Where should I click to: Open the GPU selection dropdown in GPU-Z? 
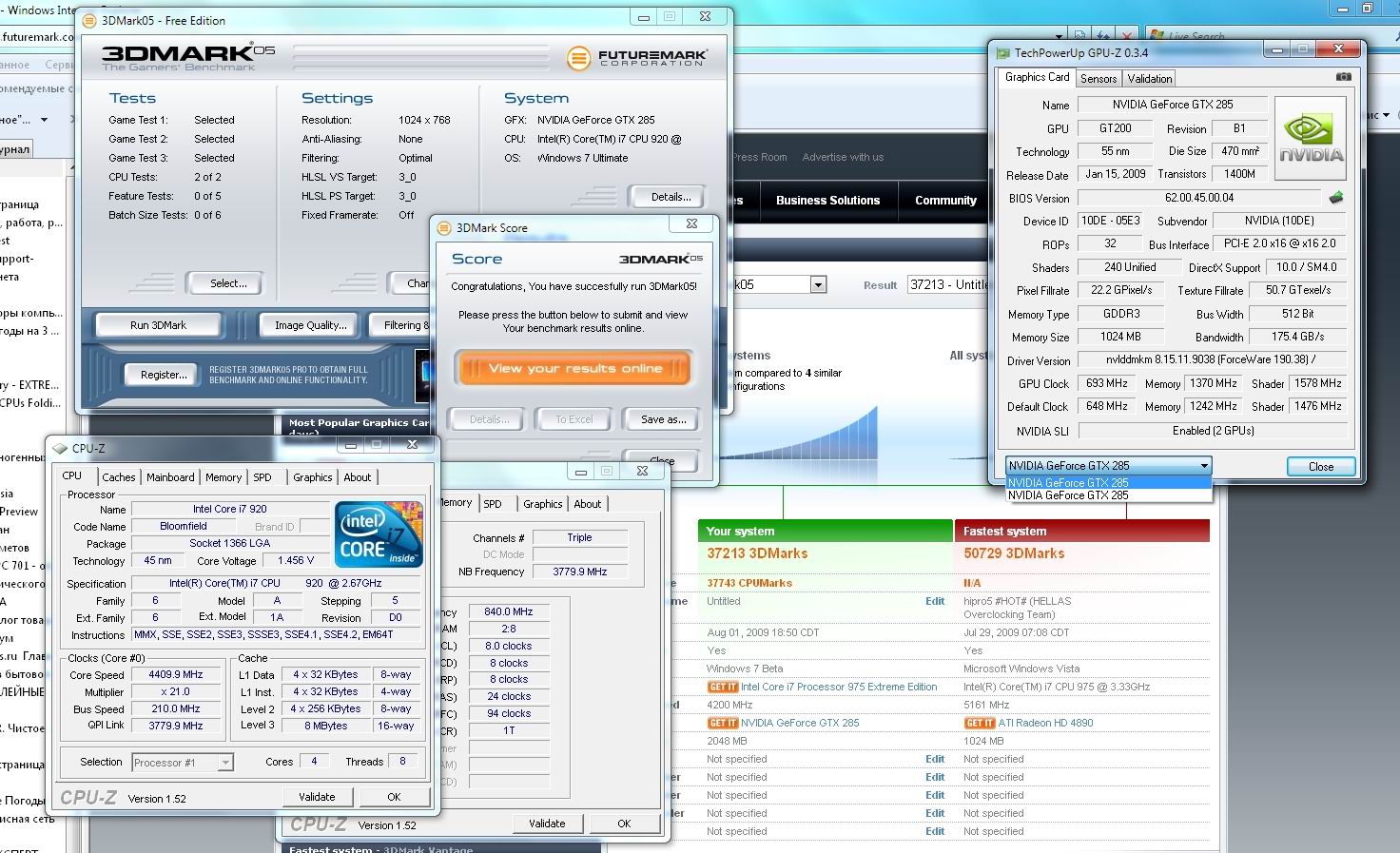pos(1204,466)
